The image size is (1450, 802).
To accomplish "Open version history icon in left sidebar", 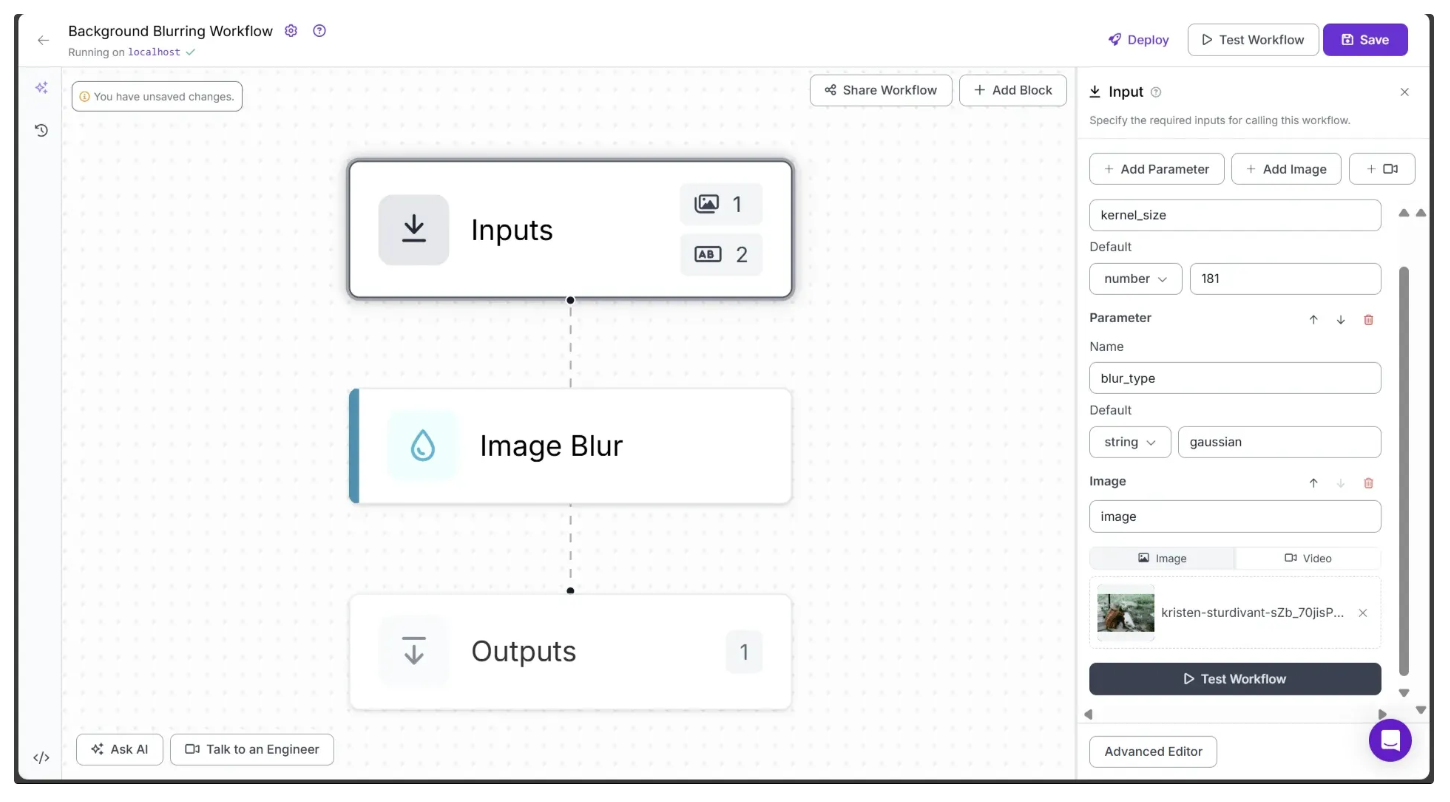I will point(41,130).
